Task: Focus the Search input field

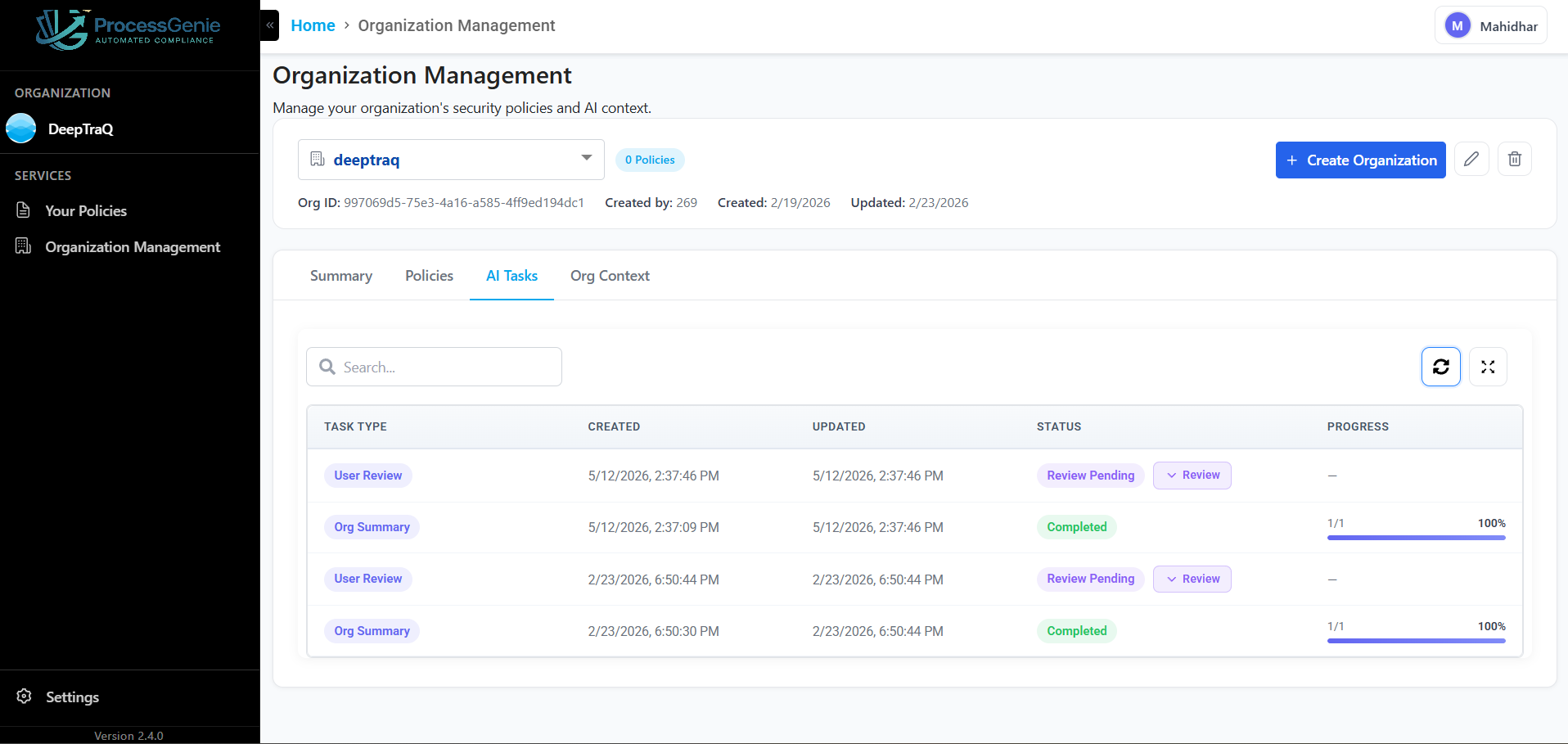Action: click(x=434, y=367)
